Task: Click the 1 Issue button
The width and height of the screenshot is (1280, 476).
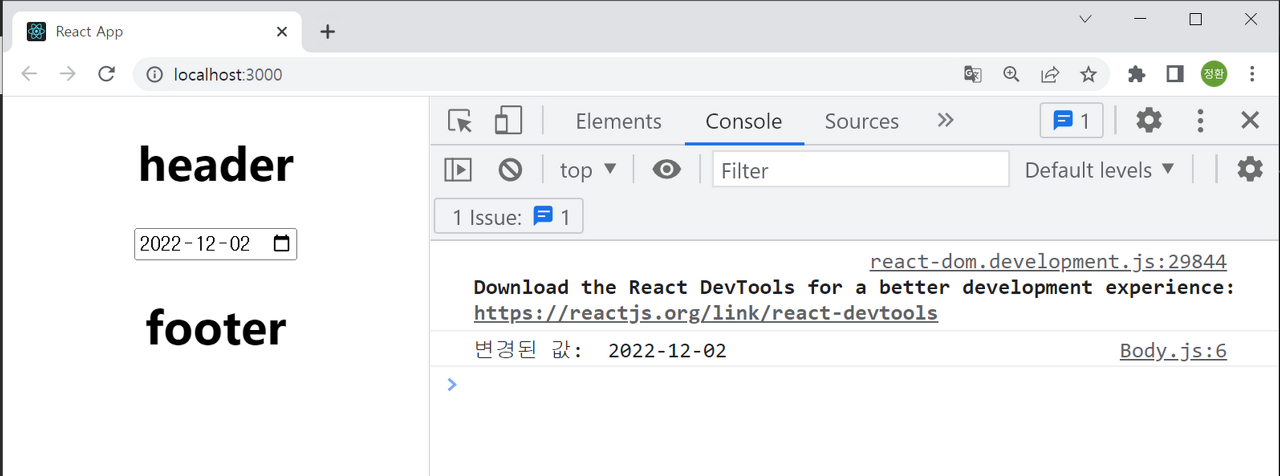Action: click(509, 216)
